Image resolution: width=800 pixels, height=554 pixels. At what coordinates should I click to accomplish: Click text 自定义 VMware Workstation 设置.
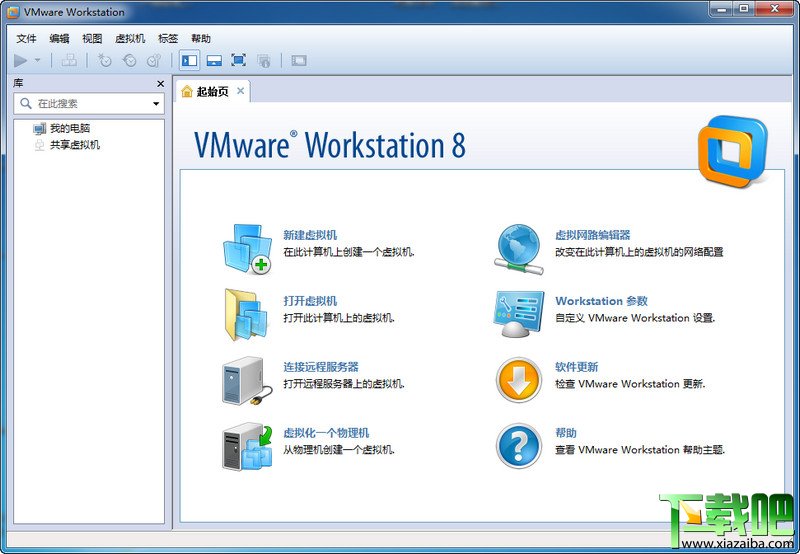[635, 318]
